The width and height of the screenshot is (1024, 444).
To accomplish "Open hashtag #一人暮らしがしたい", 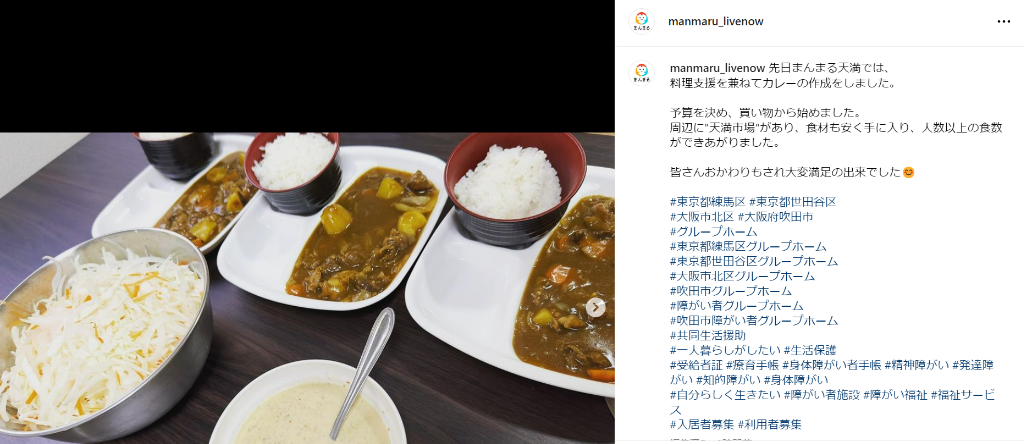I will click(x=726, y=351).
